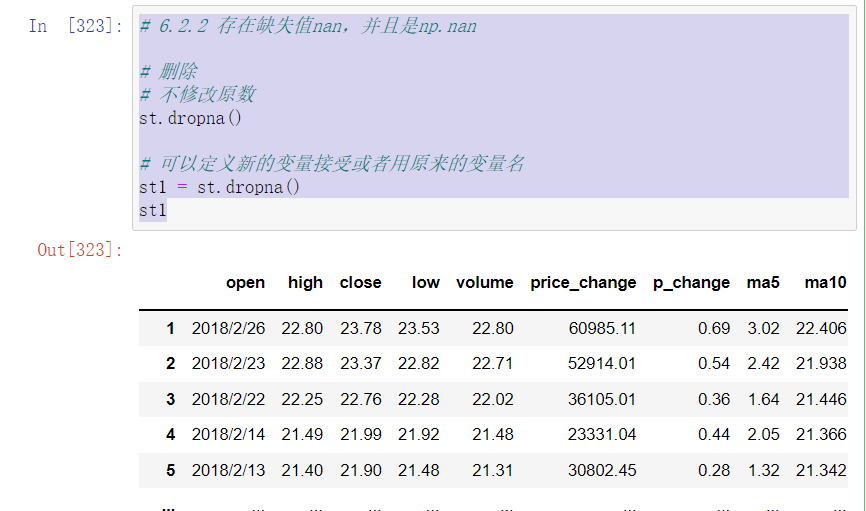Viewport: 866px width, 511px height.
Task: Click row index 1 in the table
Action: point(171,328)
